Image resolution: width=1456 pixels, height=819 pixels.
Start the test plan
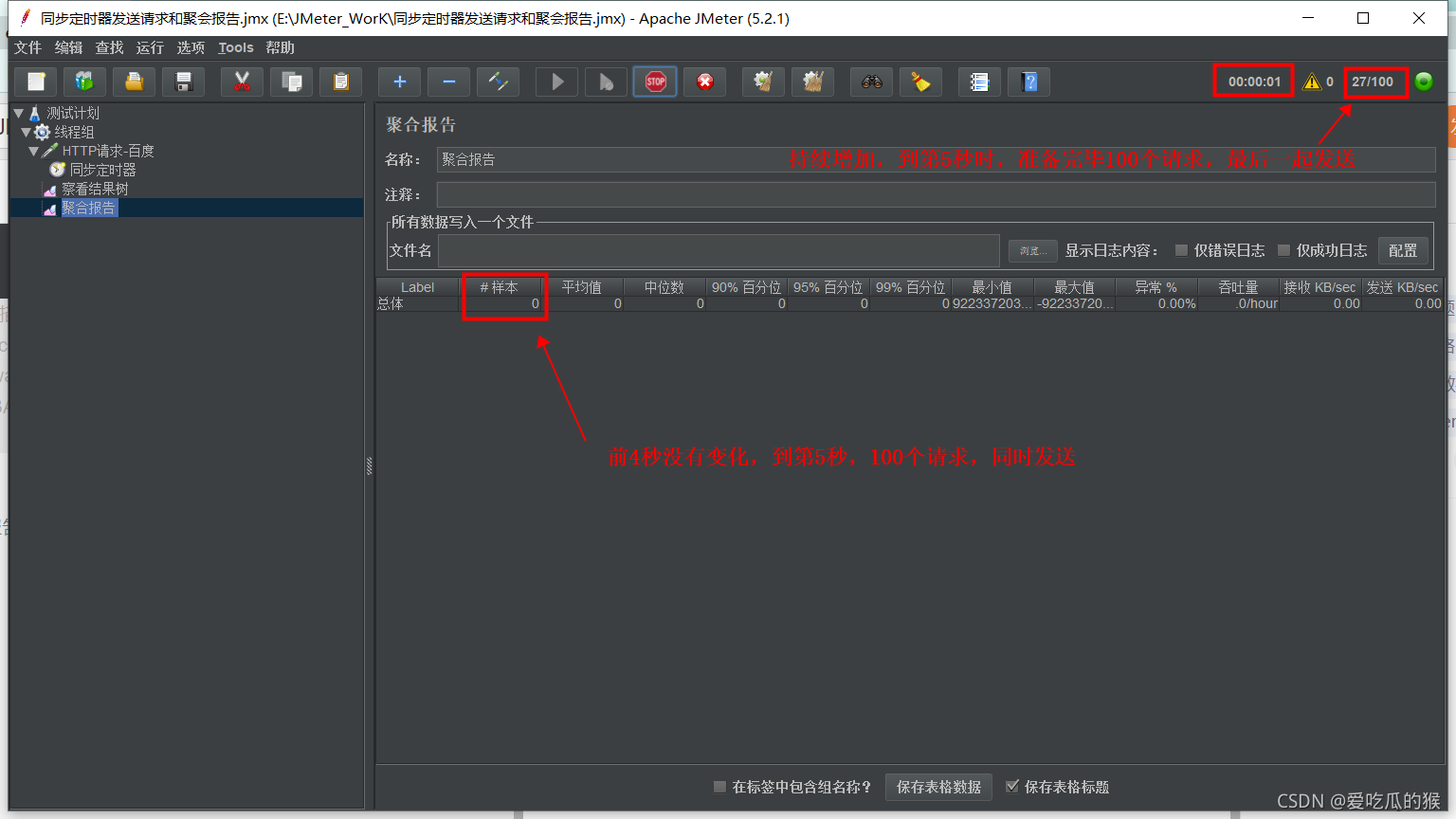pos(556,82)
